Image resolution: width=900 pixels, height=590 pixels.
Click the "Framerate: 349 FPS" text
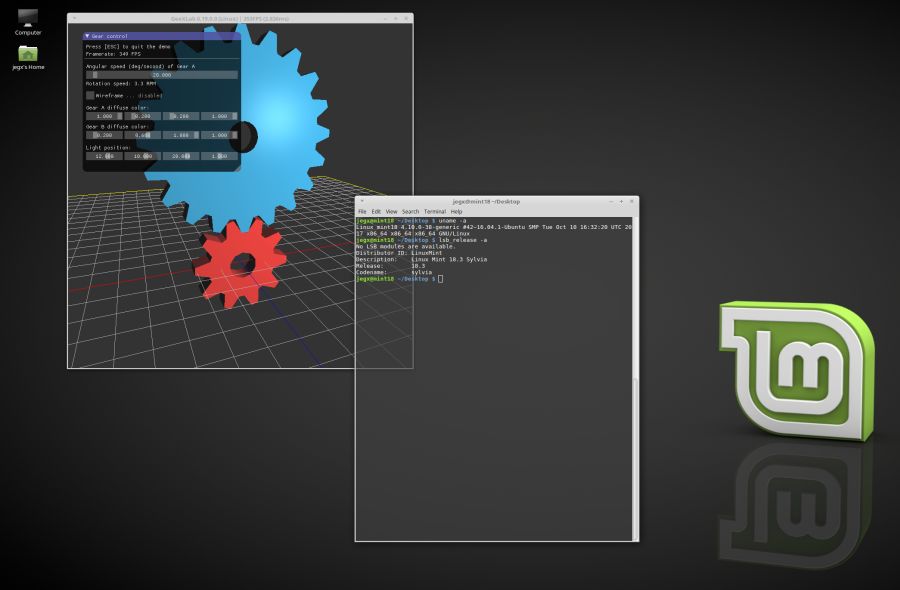[113, 54]
